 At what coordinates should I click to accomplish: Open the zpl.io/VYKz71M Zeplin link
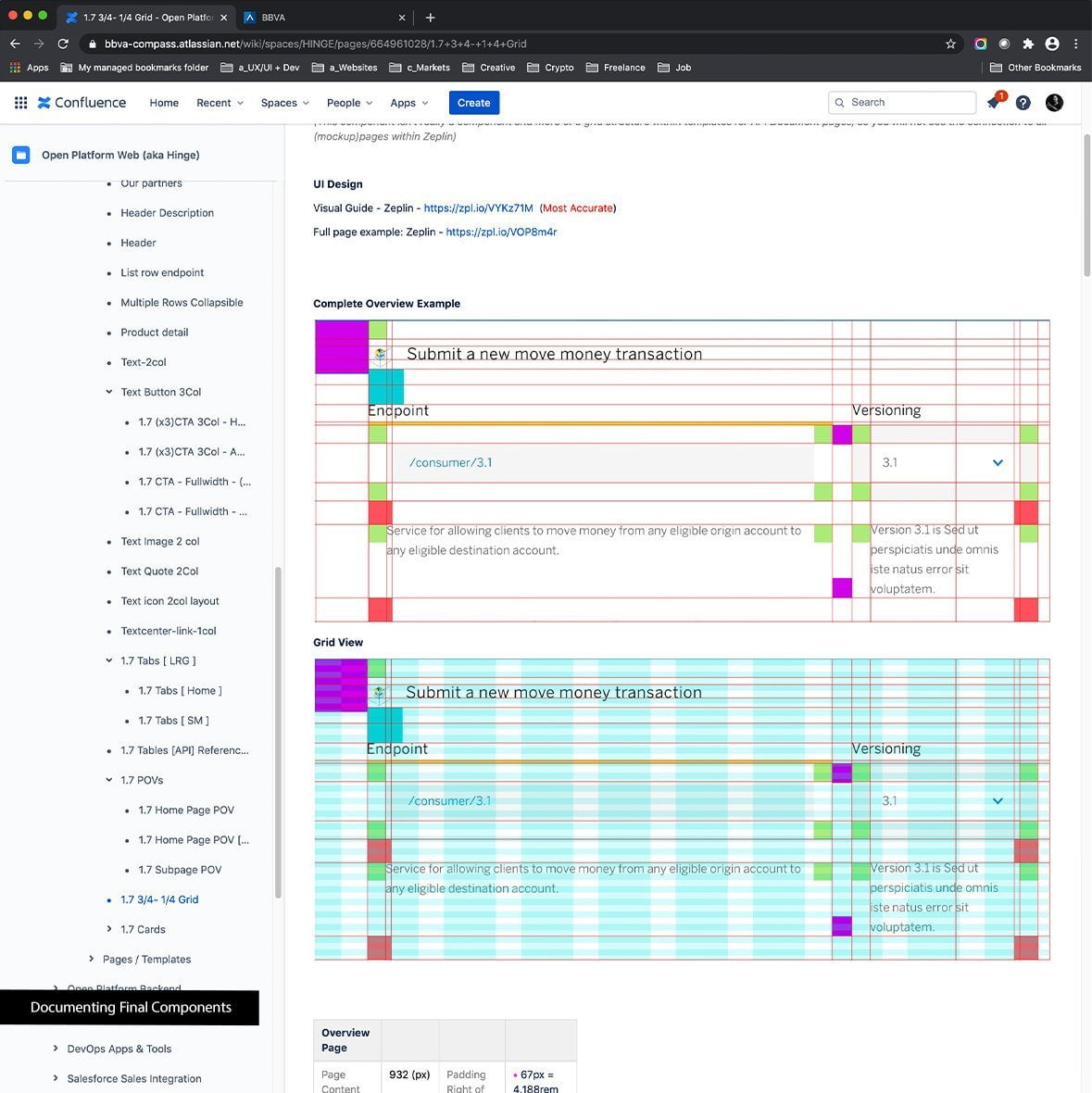pyautogui.click(x=478, y=208)
